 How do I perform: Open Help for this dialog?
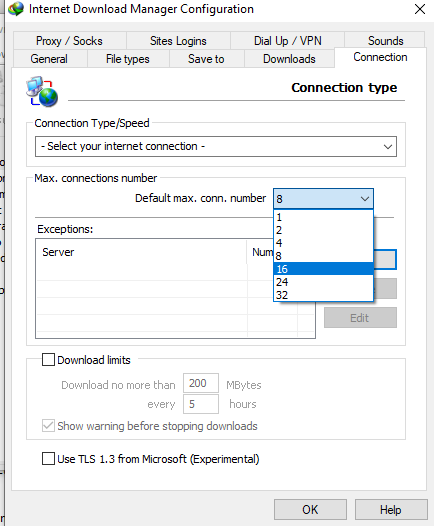point(391,510)
